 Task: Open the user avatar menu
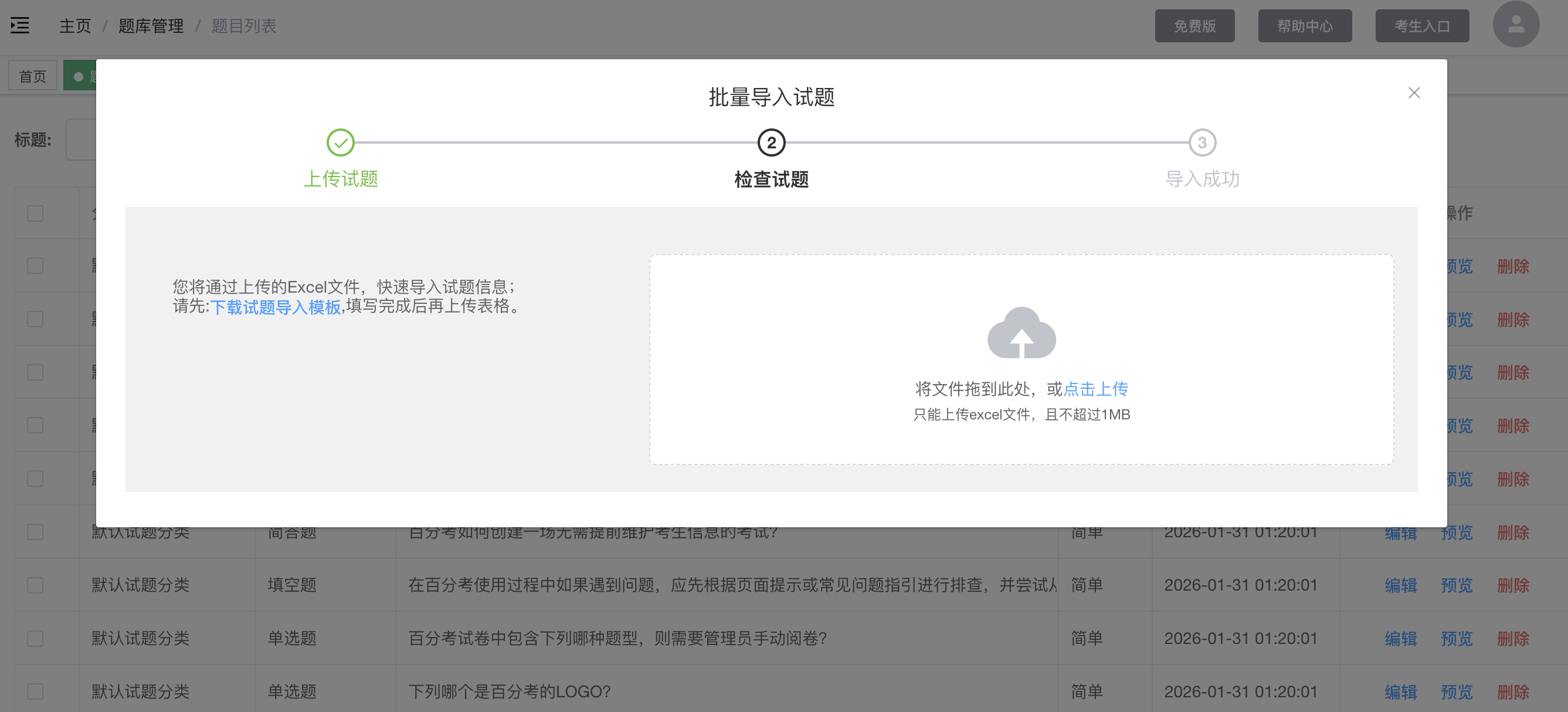(x=1516, y=25)
